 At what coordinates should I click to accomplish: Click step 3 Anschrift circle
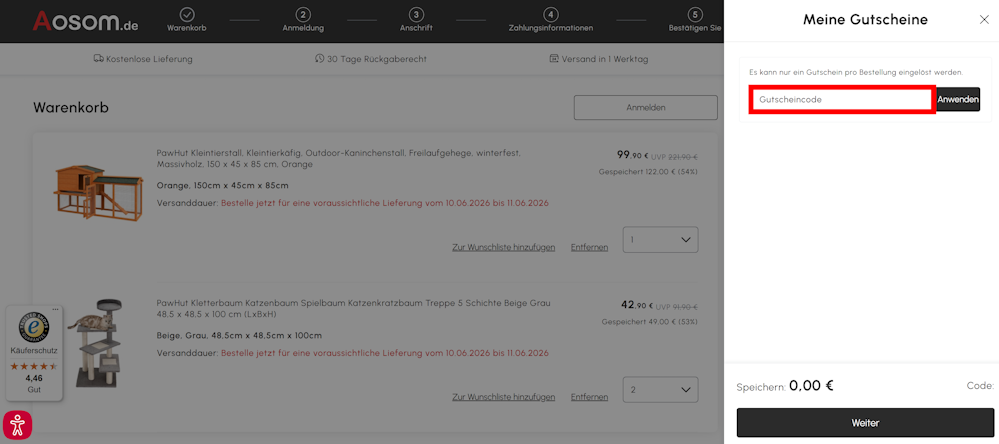(416, 14)
